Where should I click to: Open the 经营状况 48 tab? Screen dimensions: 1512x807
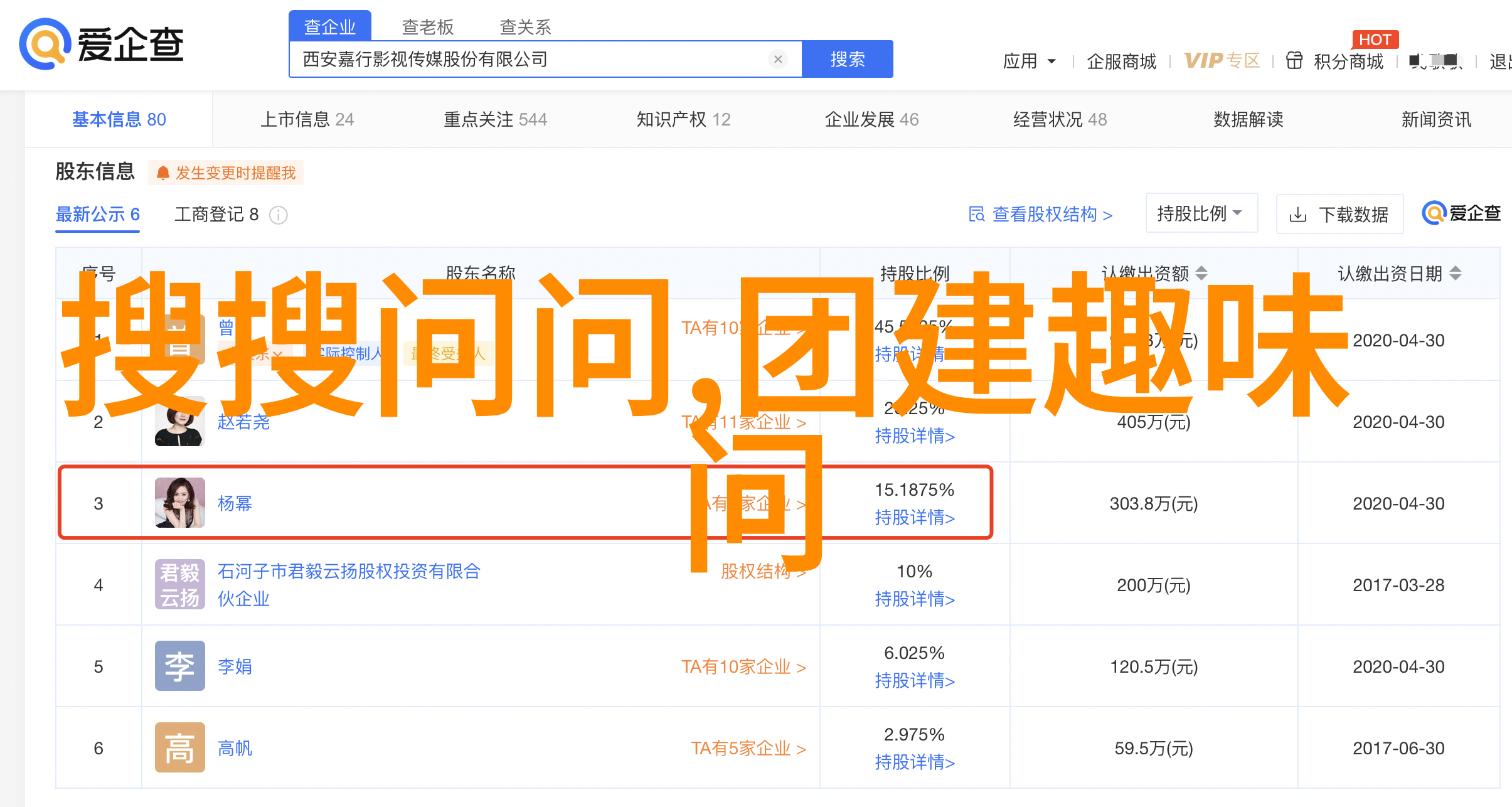[x=1060, y=119]
